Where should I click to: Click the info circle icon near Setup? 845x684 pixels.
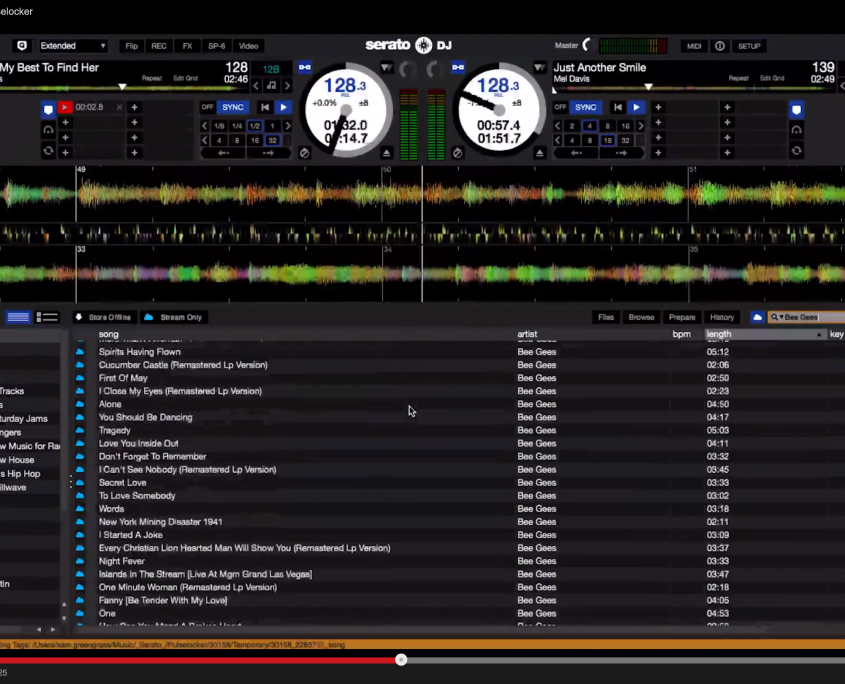(x=719, y=45)
